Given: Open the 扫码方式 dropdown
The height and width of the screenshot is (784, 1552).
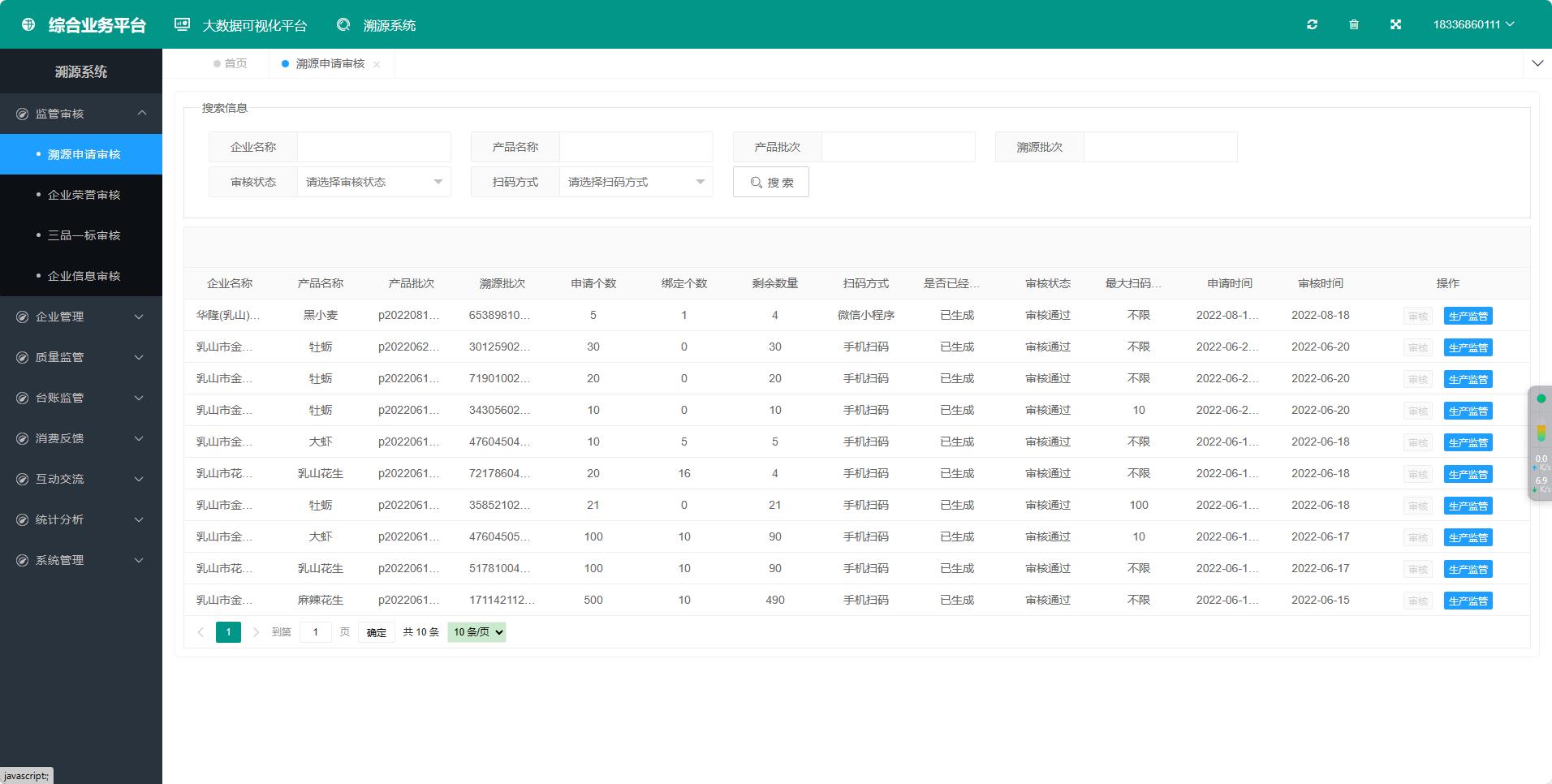Looking at the screenshot, I should pos(636,182).
